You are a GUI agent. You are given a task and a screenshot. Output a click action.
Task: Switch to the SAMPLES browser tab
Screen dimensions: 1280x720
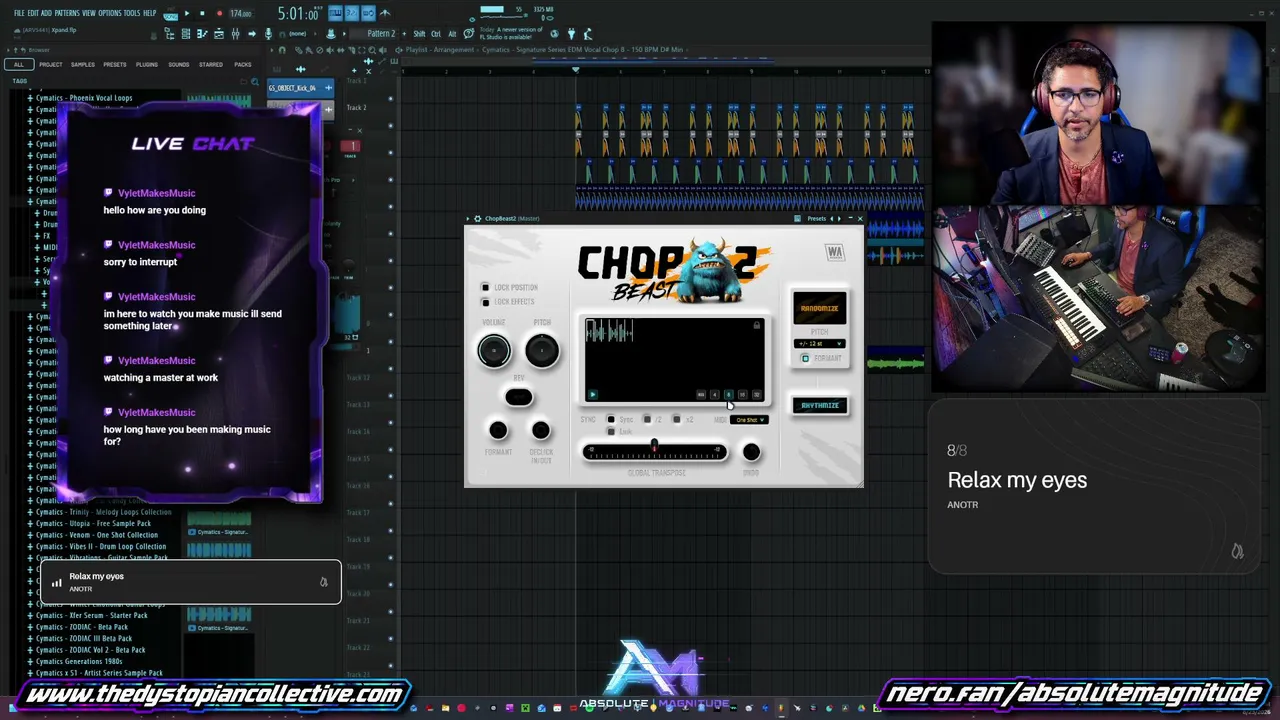[83, 65]
